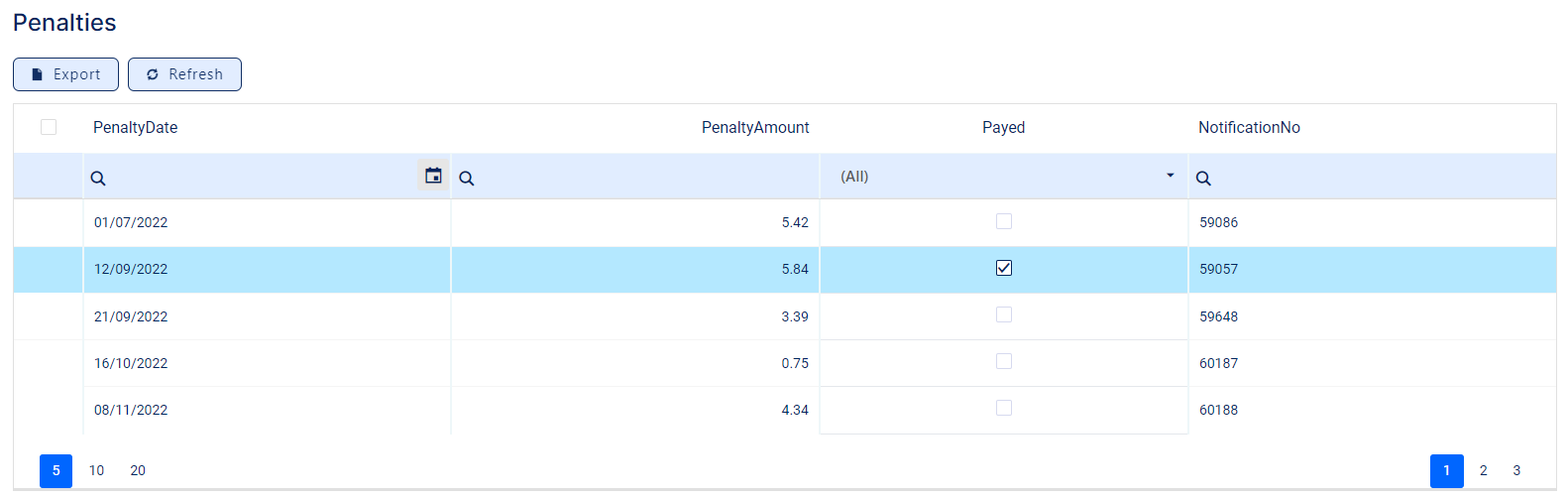Screen dimensions: 1568x499
Task: Click the search icon in NotificationNo filter
Action: coord(1203,179)
